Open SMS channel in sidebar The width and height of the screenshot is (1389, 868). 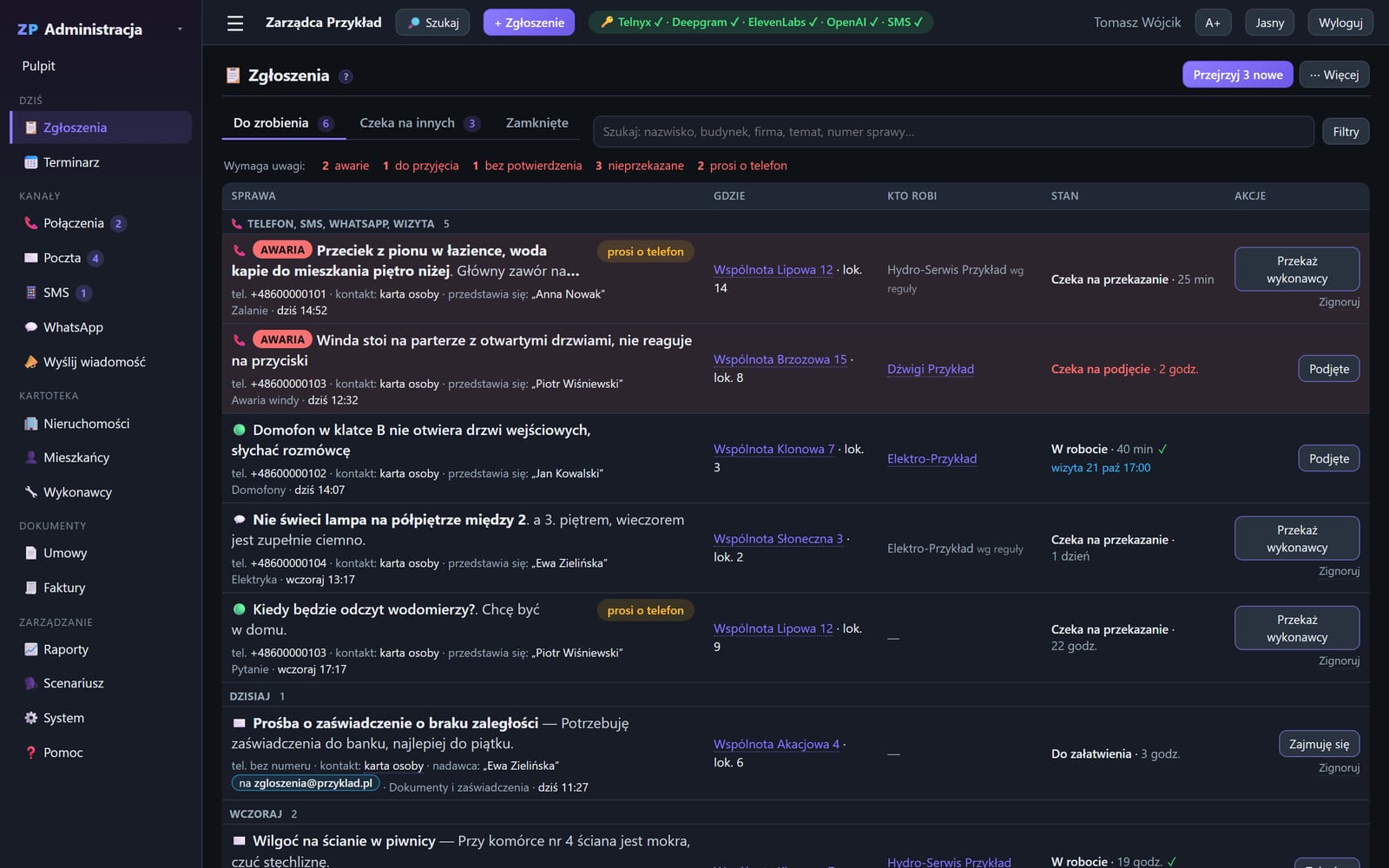[101, 293]
